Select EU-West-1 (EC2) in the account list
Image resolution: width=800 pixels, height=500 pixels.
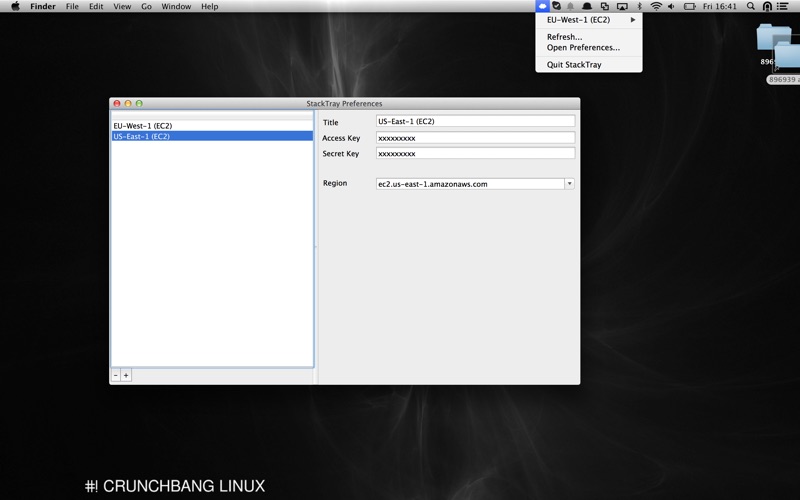(212, 126)
